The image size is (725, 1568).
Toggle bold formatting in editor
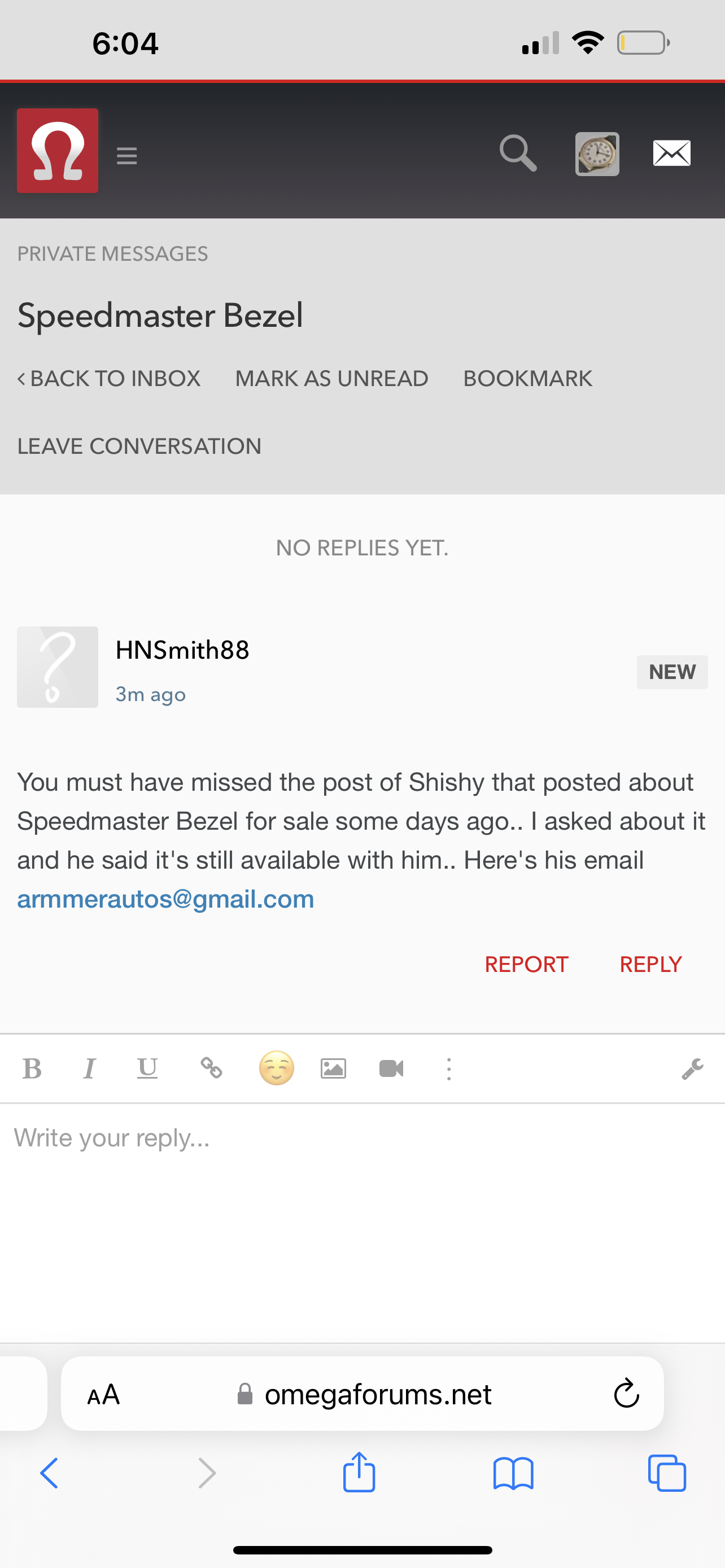(32, 1068)
